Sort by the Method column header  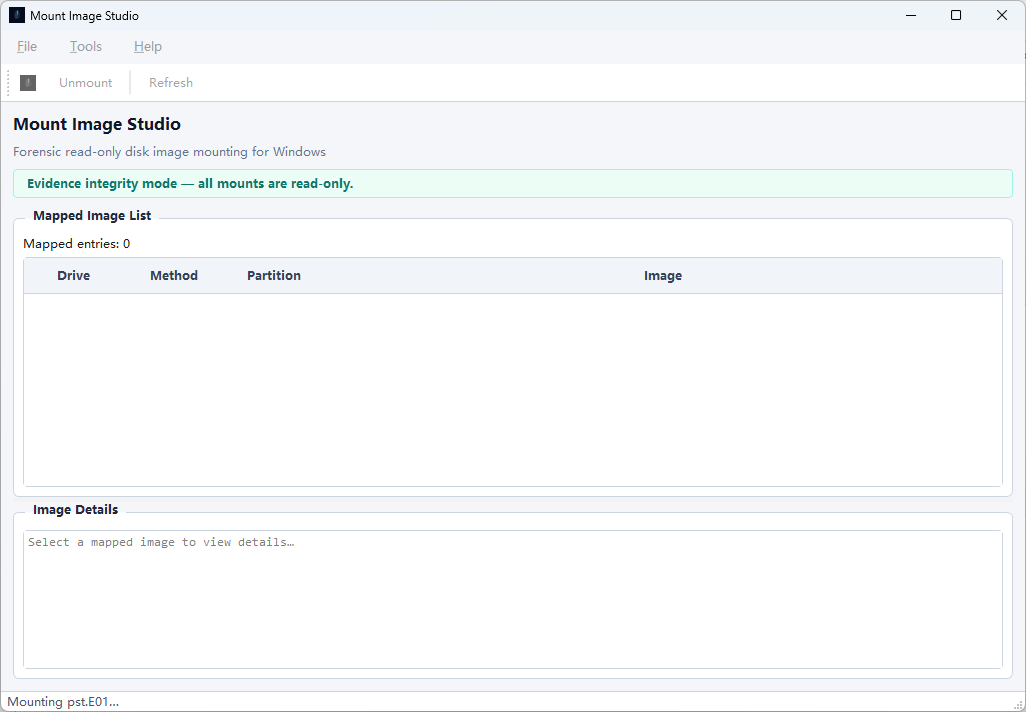coord(174,276)
